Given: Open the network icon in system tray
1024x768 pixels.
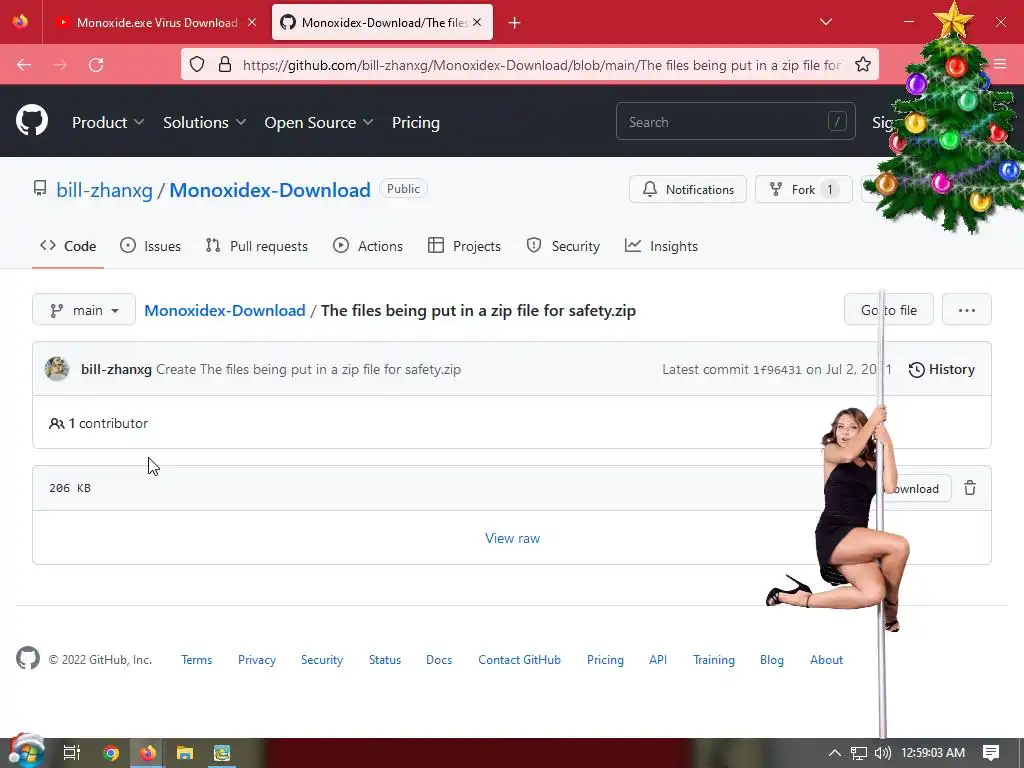Looking at the screenshot, I should click(x=859, y=753).
